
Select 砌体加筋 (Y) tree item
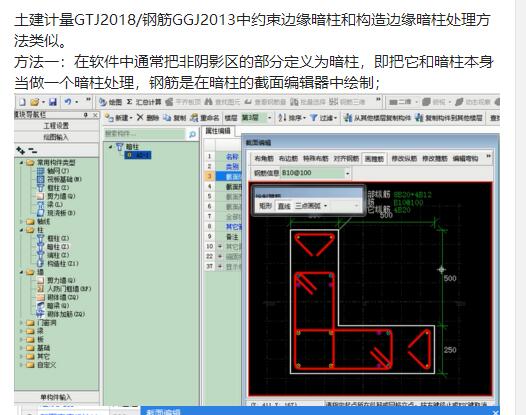[61, 314]
